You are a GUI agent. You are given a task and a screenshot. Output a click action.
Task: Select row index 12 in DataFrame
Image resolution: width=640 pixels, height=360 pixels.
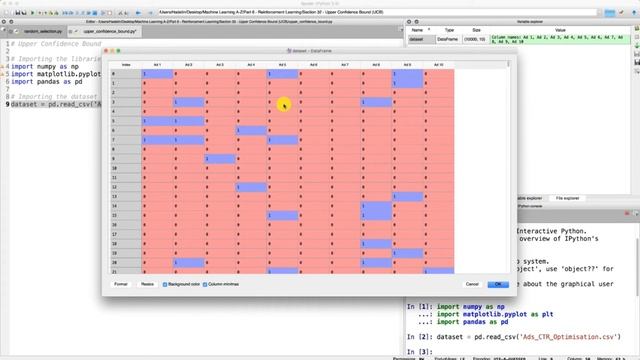(126, 187)
